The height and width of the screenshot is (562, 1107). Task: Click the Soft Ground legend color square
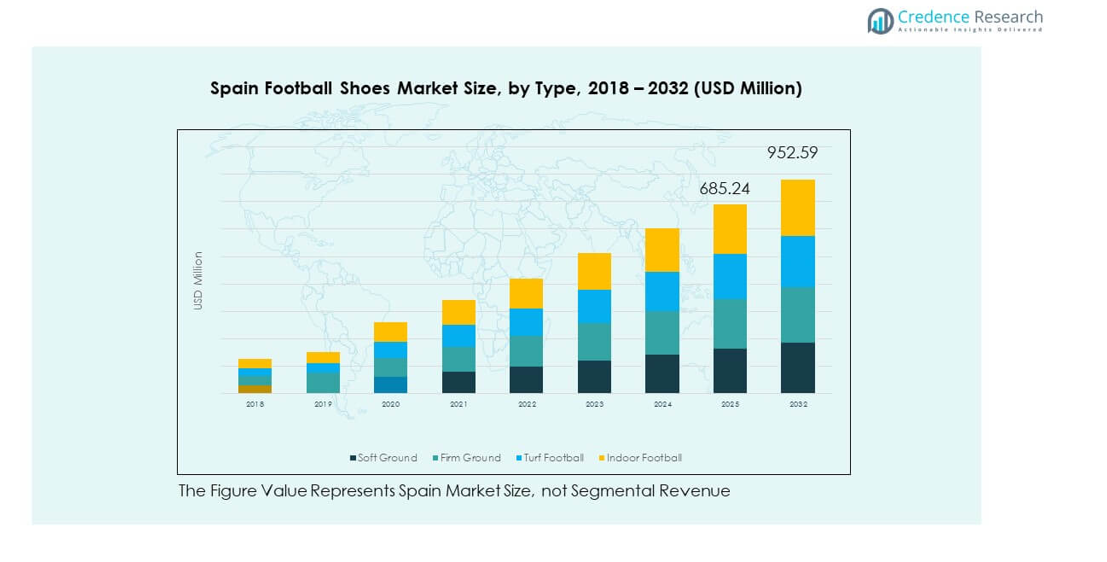pyautogui.click(x=353, y=458)
